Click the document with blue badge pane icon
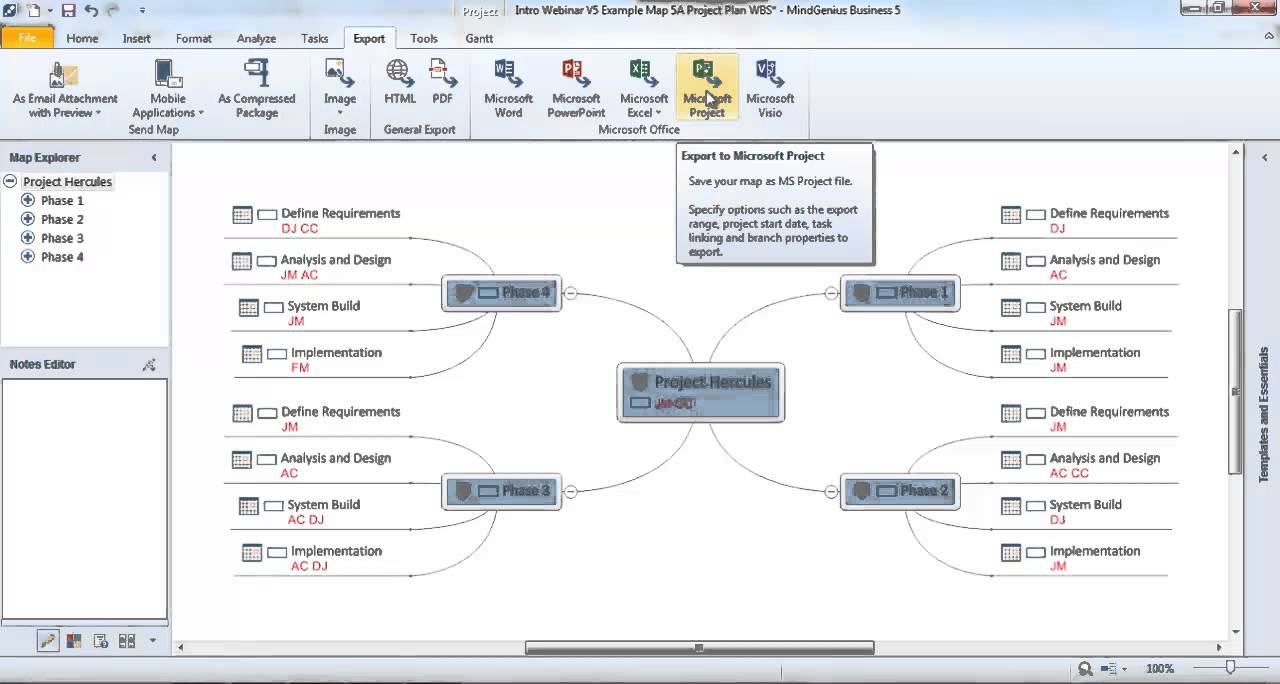This screenshot has height=684, width=1280. 101,641
